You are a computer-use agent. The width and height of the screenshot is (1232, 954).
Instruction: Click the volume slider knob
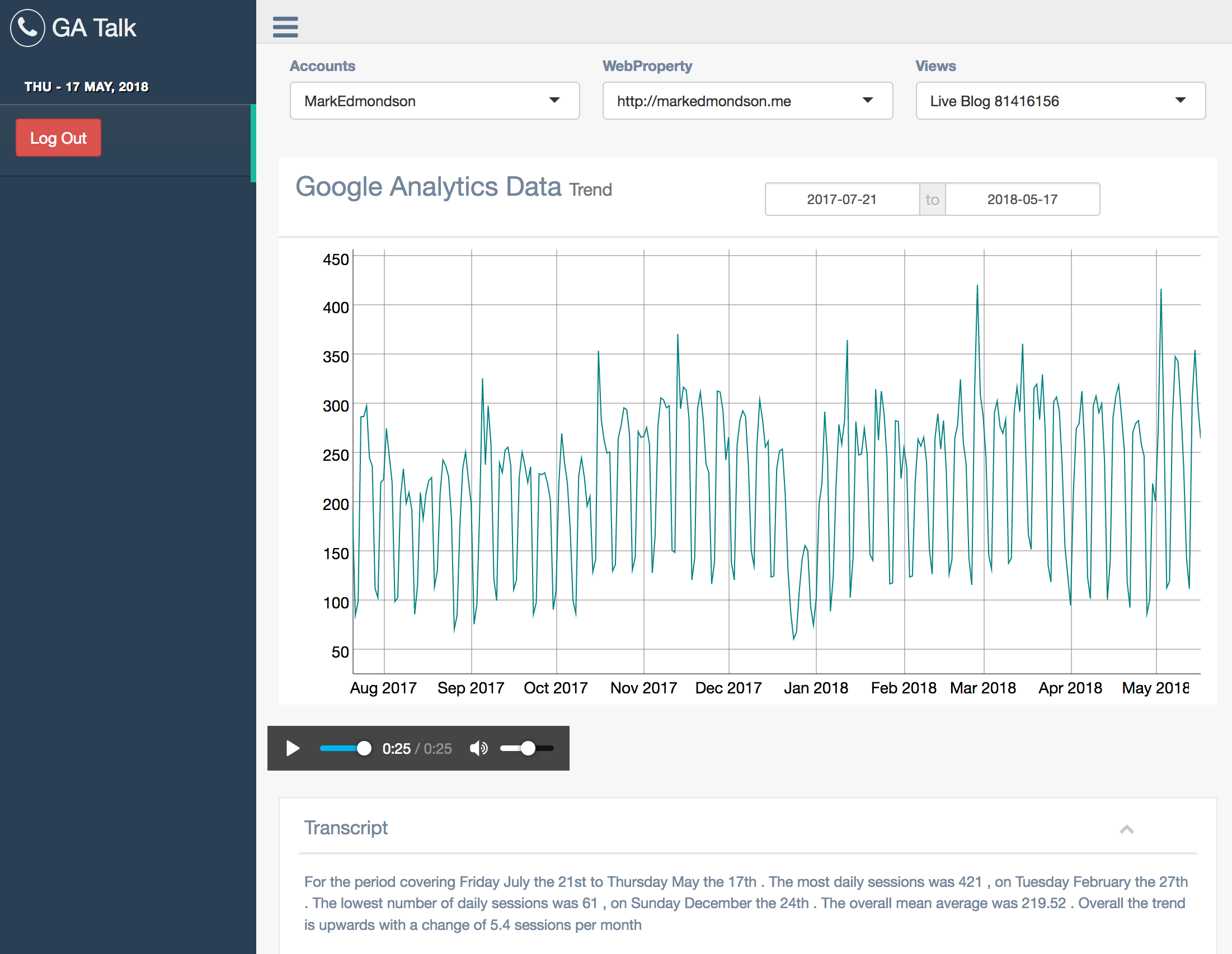pyautogui.click(x=528, y=748)
